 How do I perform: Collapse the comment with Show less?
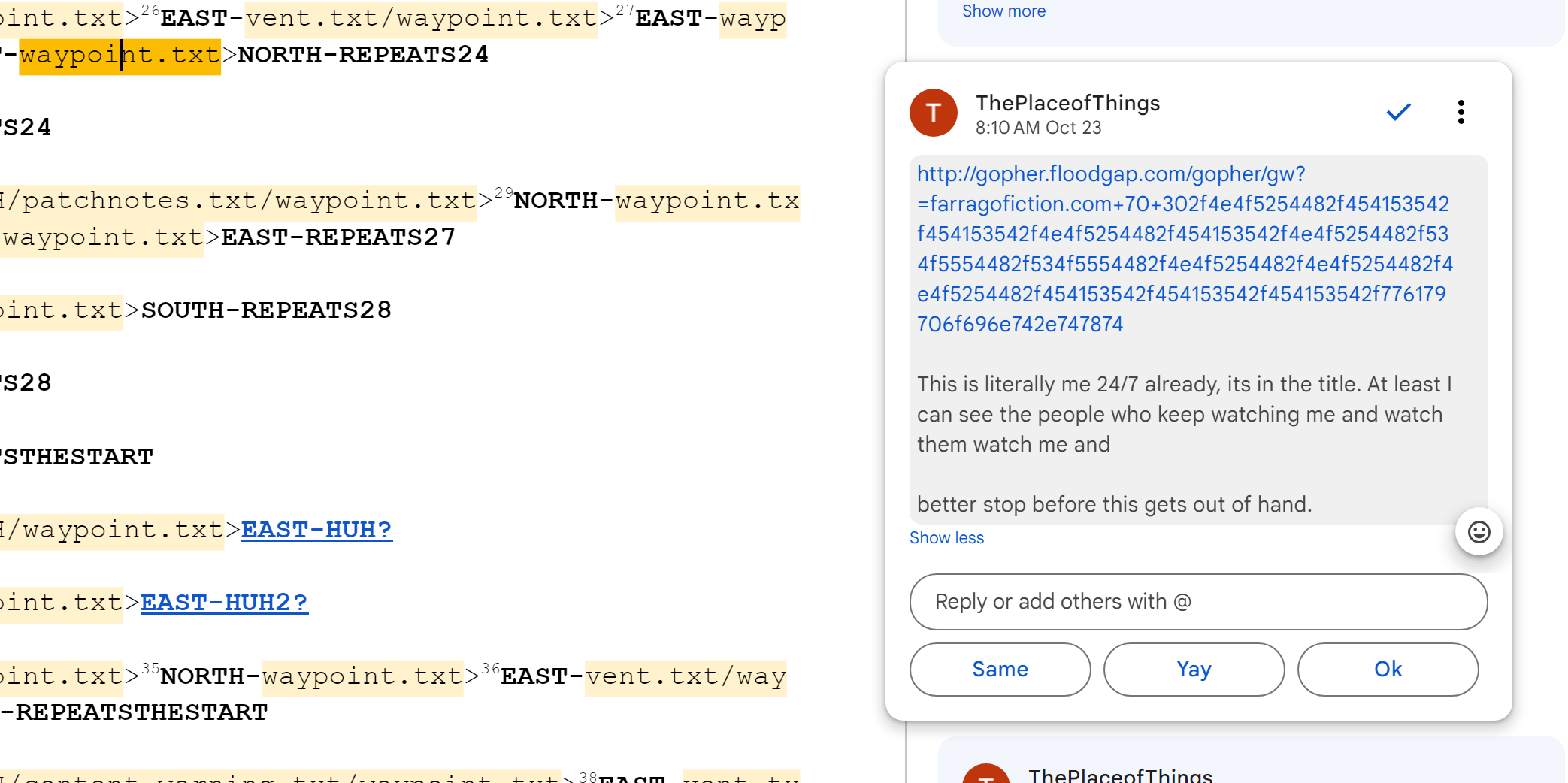(x=946, y=538)
